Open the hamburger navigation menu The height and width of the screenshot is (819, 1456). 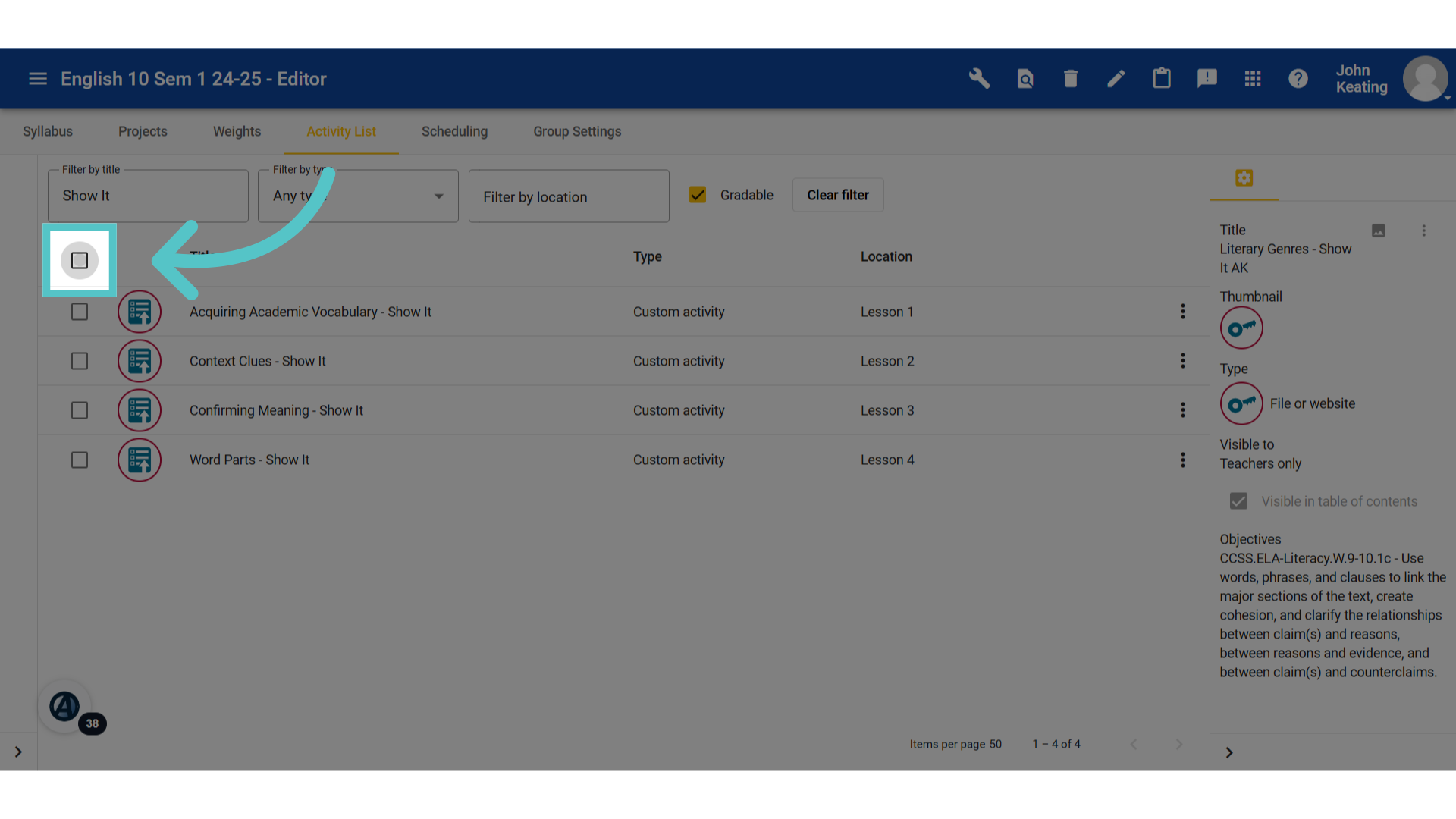(x=38, y=78)
